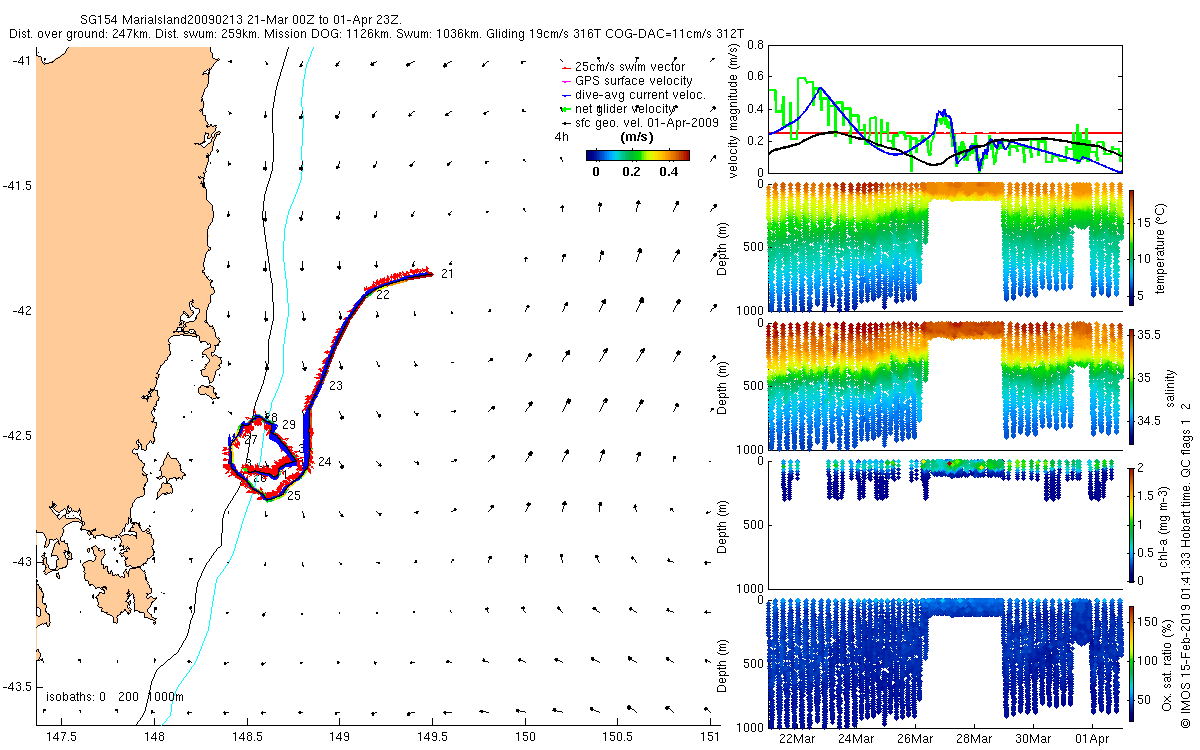The height and width of the screenshot is (750, 1200).
Task: Select the 'dive-avg current veloc.' legend entry
Action: (x=632, y=95)
